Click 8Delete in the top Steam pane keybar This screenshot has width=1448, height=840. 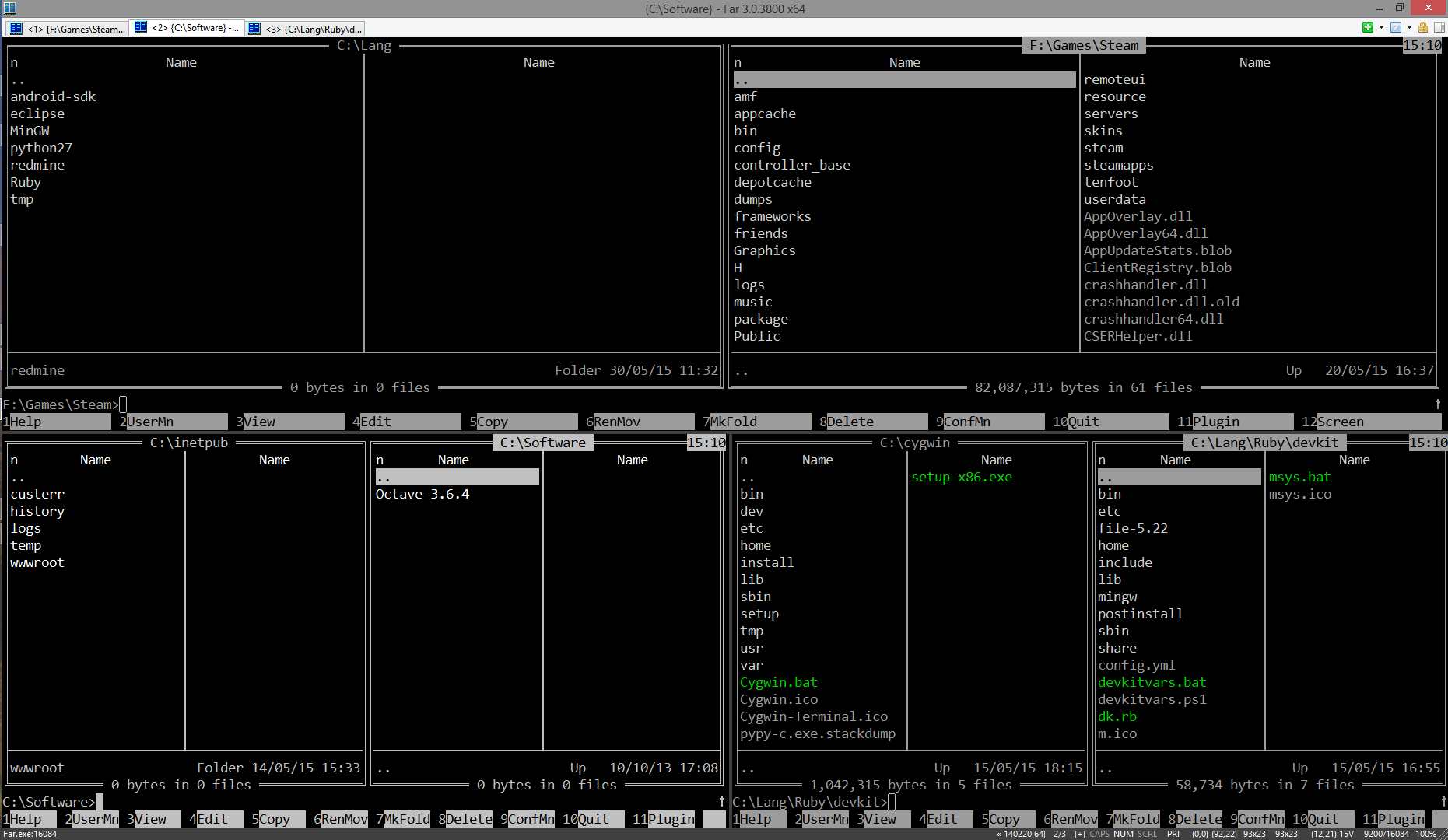coord(873,422)
